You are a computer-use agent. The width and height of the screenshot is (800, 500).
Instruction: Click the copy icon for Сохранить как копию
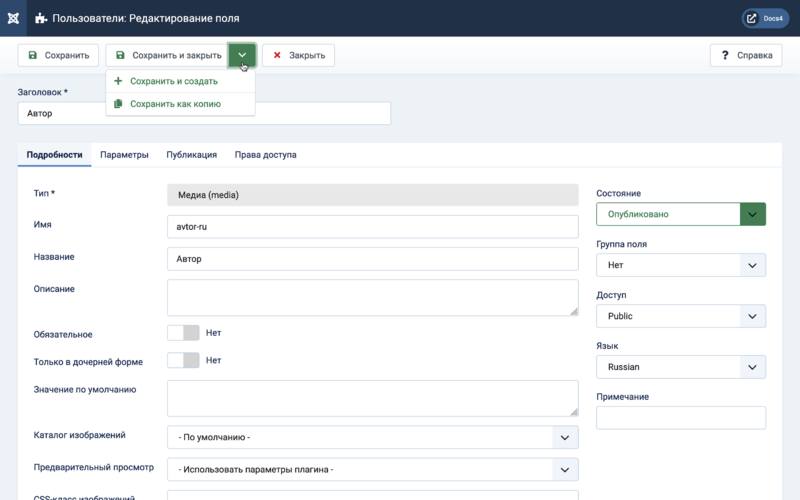coord(118,104)
